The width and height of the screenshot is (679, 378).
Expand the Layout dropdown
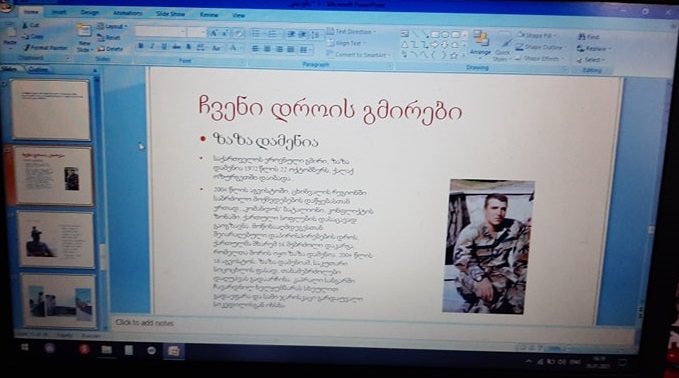click(112, 26)
